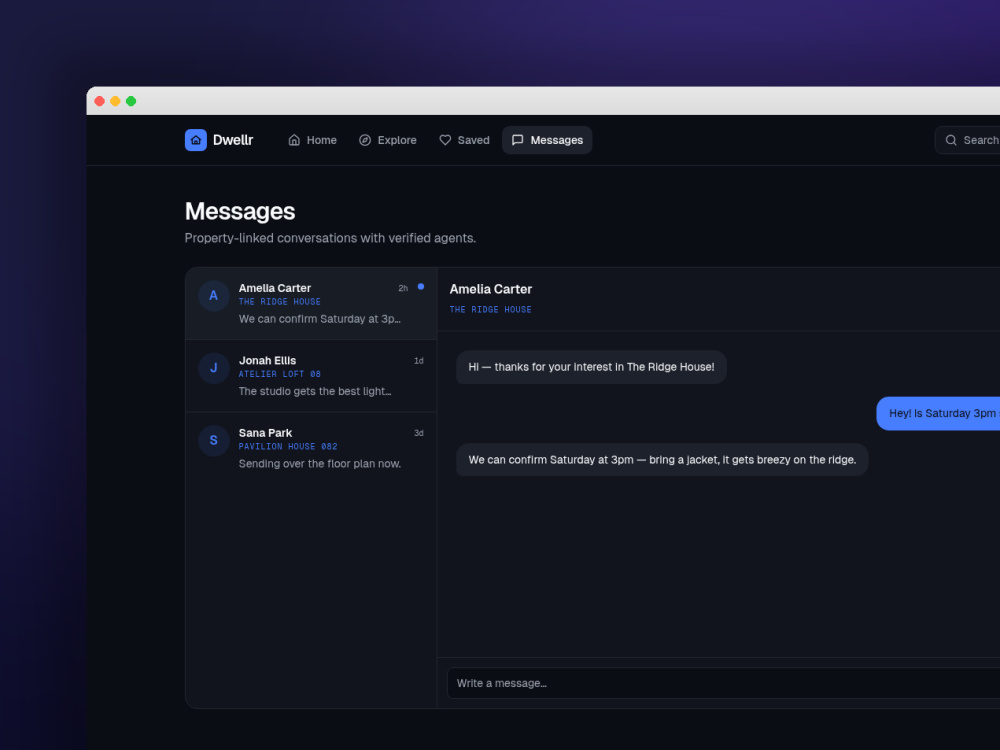Click Jonah Ellis's avatar J

[x=214, y=368]
